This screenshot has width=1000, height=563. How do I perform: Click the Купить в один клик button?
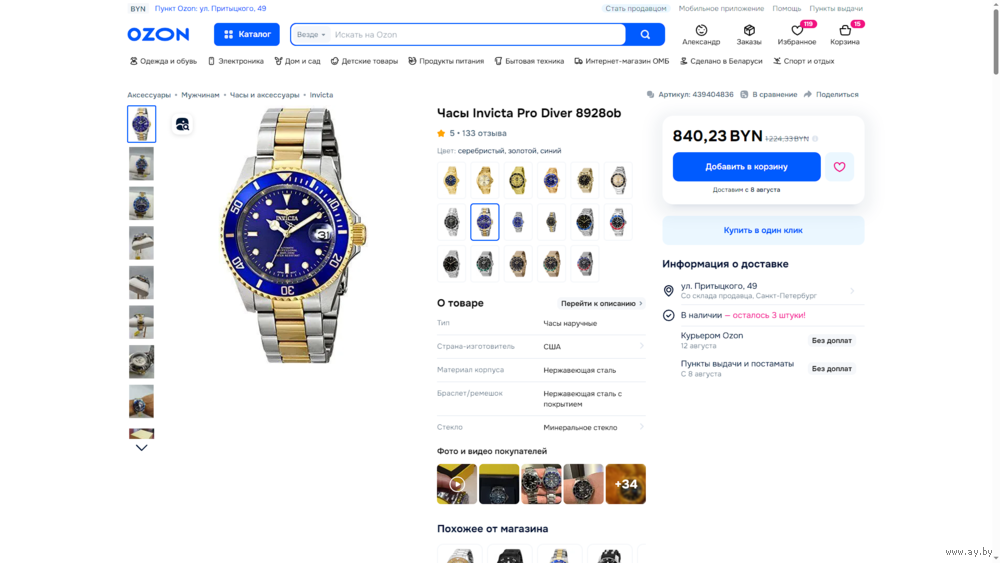coord(763,230)
